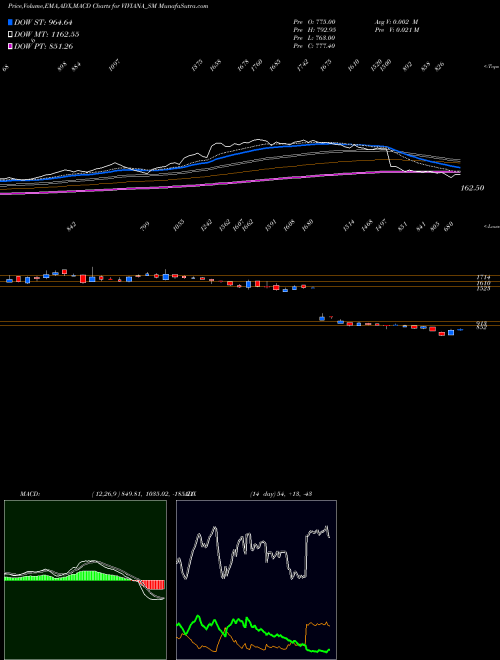
Task: Click the 842 label in the lows row
Action: pyautogui.click(x=73, y=227)
